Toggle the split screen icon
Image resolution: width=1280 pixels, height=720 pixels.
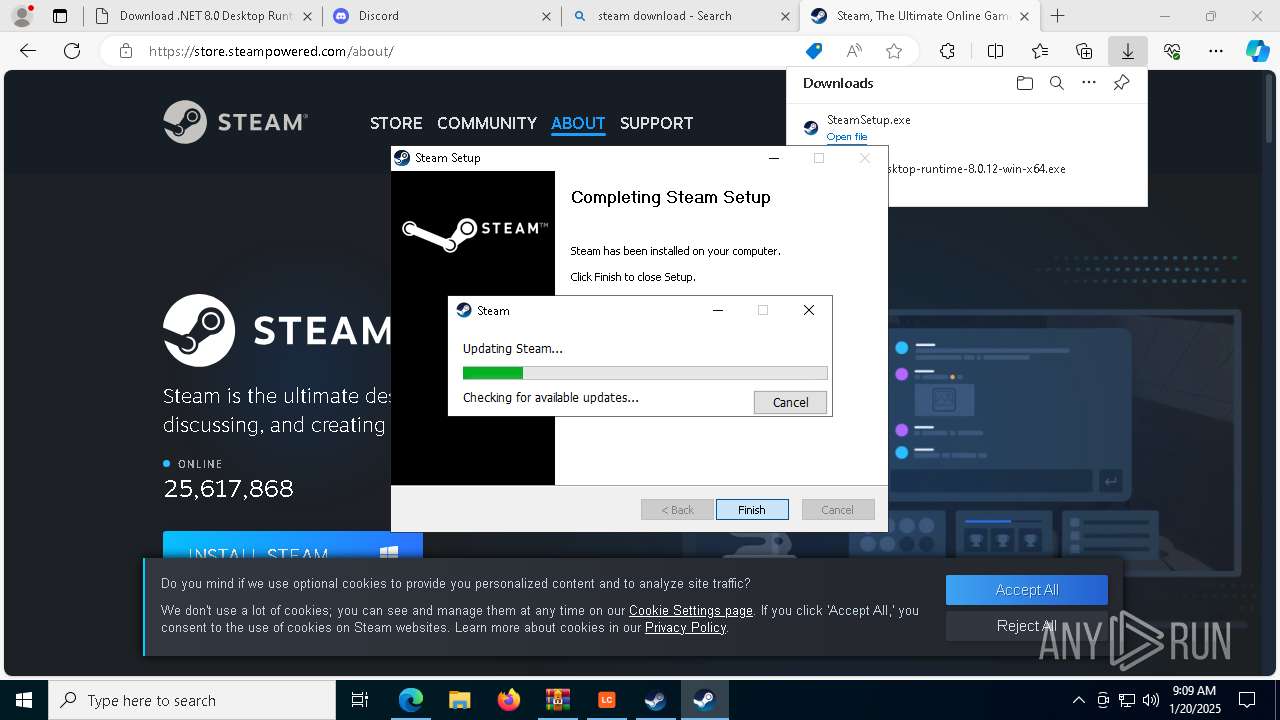pos(995,51)
